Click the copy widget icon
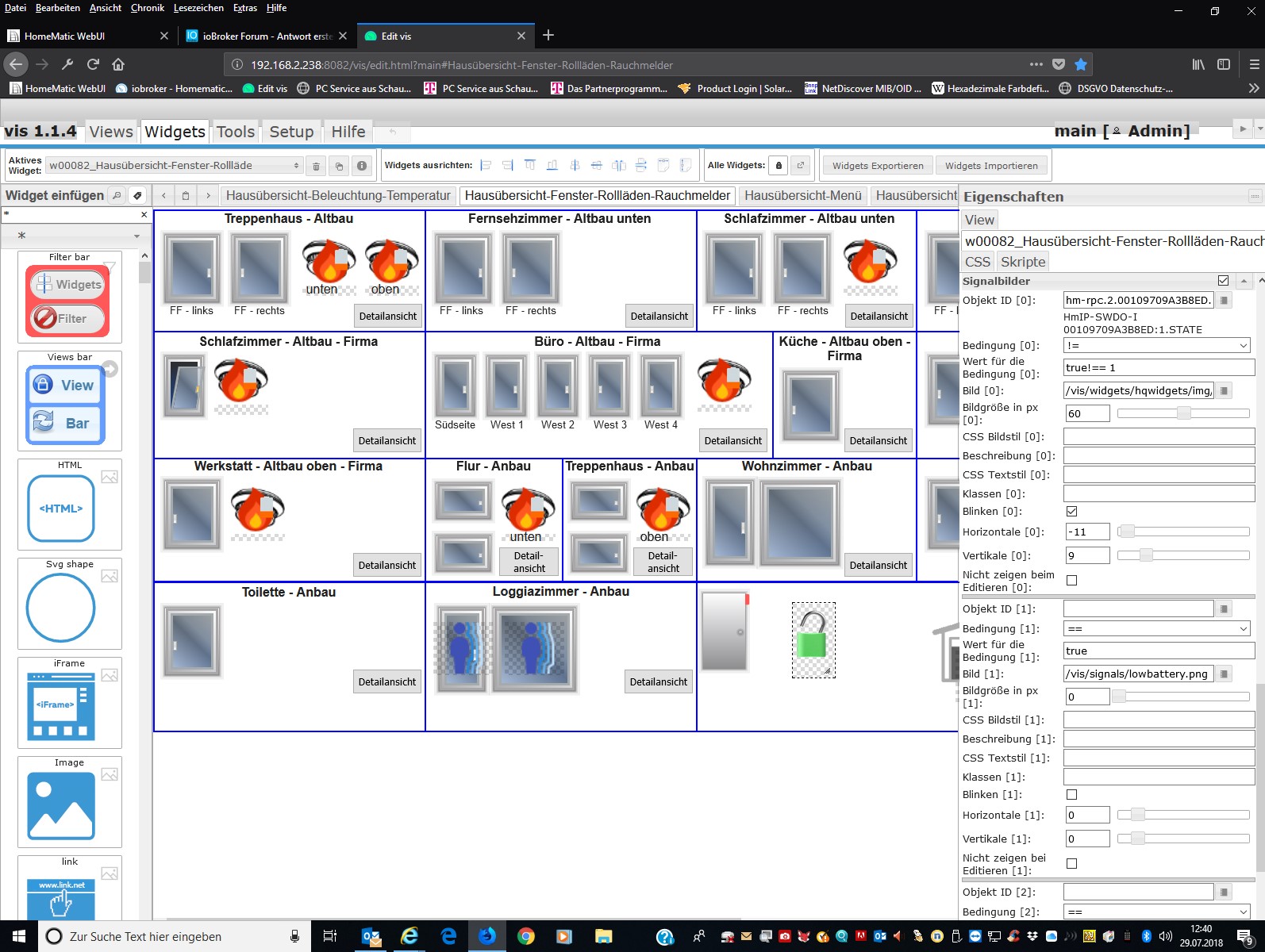1265x952 pixels. pyautogui.click(x=339, y=166)
